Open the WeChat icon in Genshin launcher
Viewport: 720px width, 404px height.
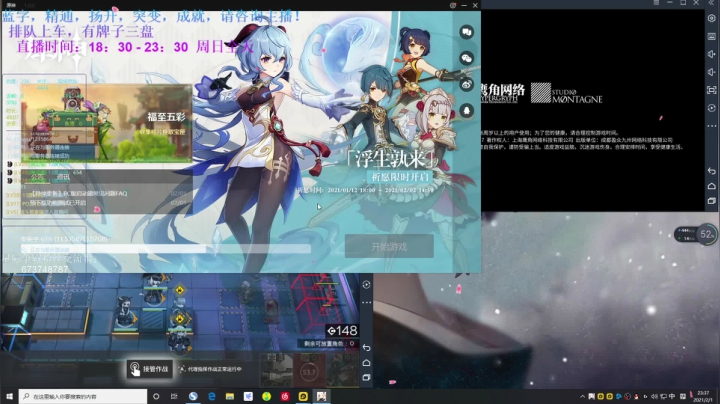467,58
